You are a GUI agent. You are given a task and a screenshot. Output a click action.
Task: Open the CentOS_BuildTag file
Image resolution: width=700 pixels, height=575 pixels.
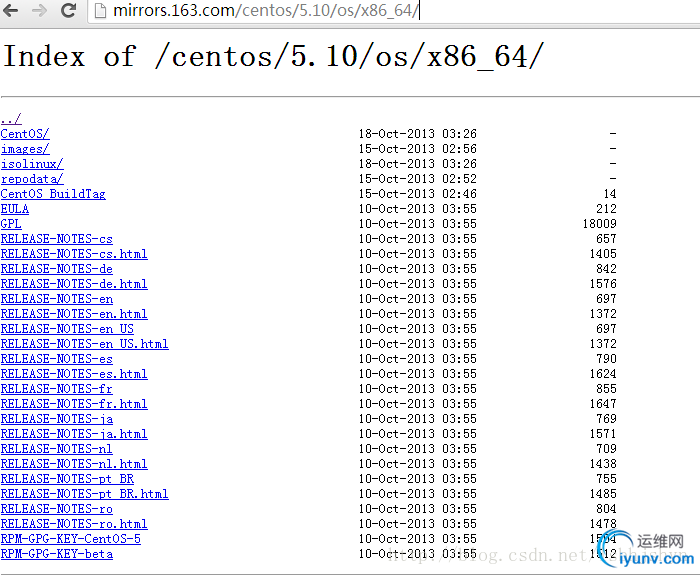click(x=53, y=194)
